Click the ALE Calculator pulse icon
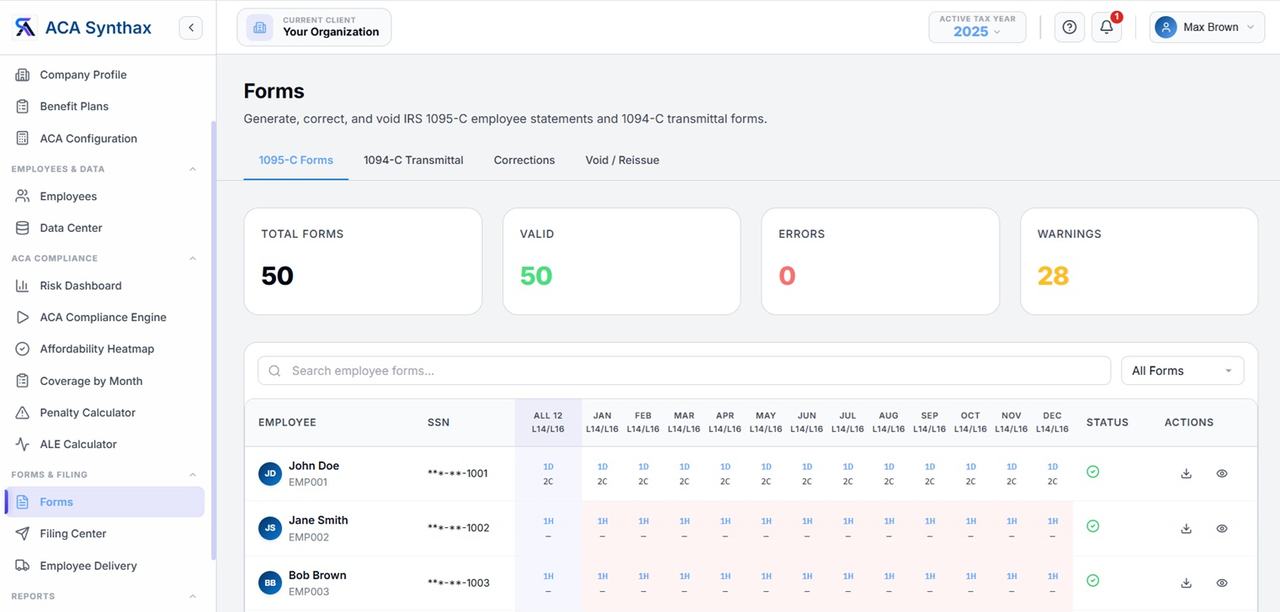Viewport: 1280px width, 612px height. 22,444
